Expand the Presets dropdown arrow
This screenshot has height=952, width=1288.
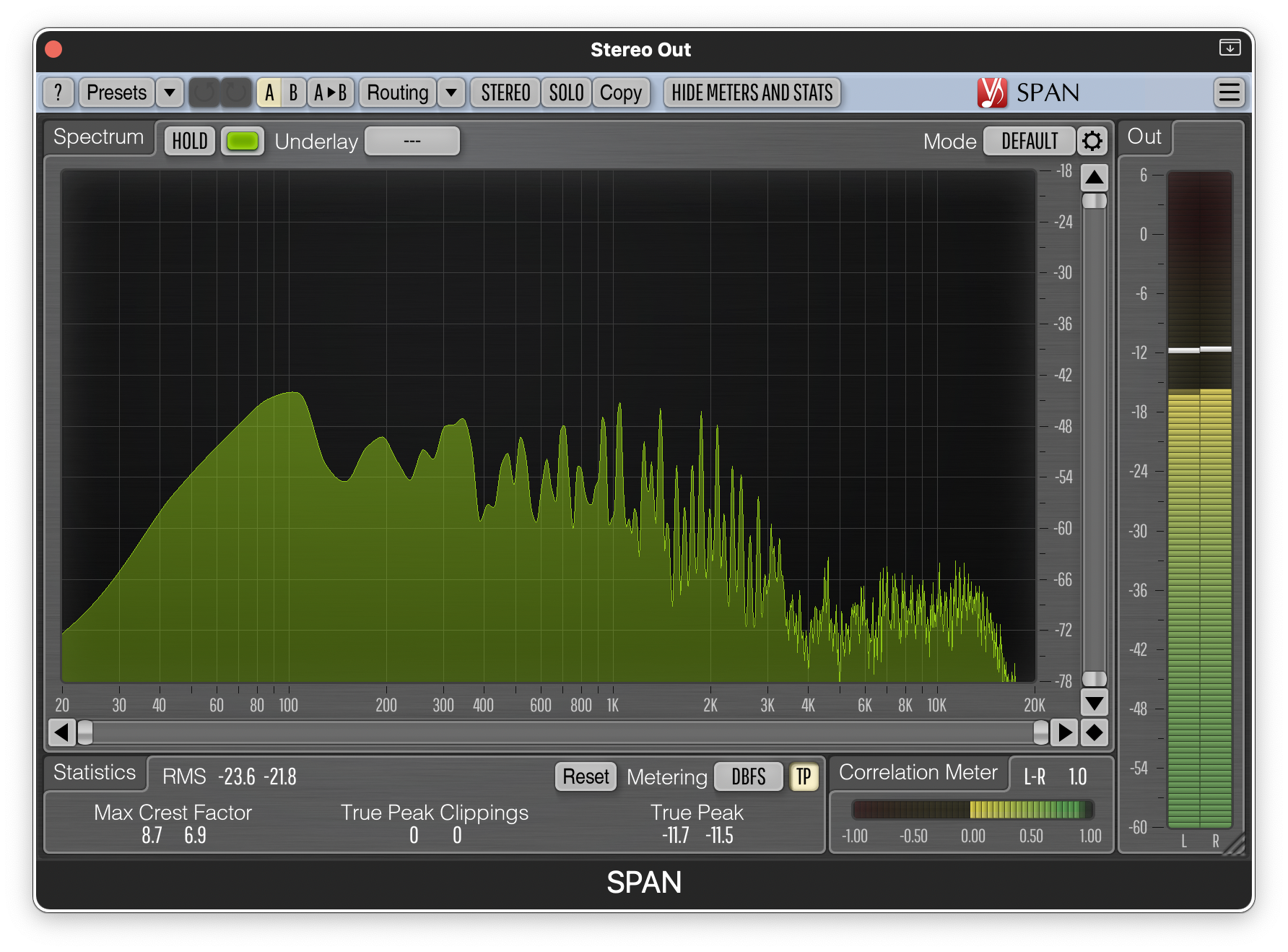tap(170, 92)
